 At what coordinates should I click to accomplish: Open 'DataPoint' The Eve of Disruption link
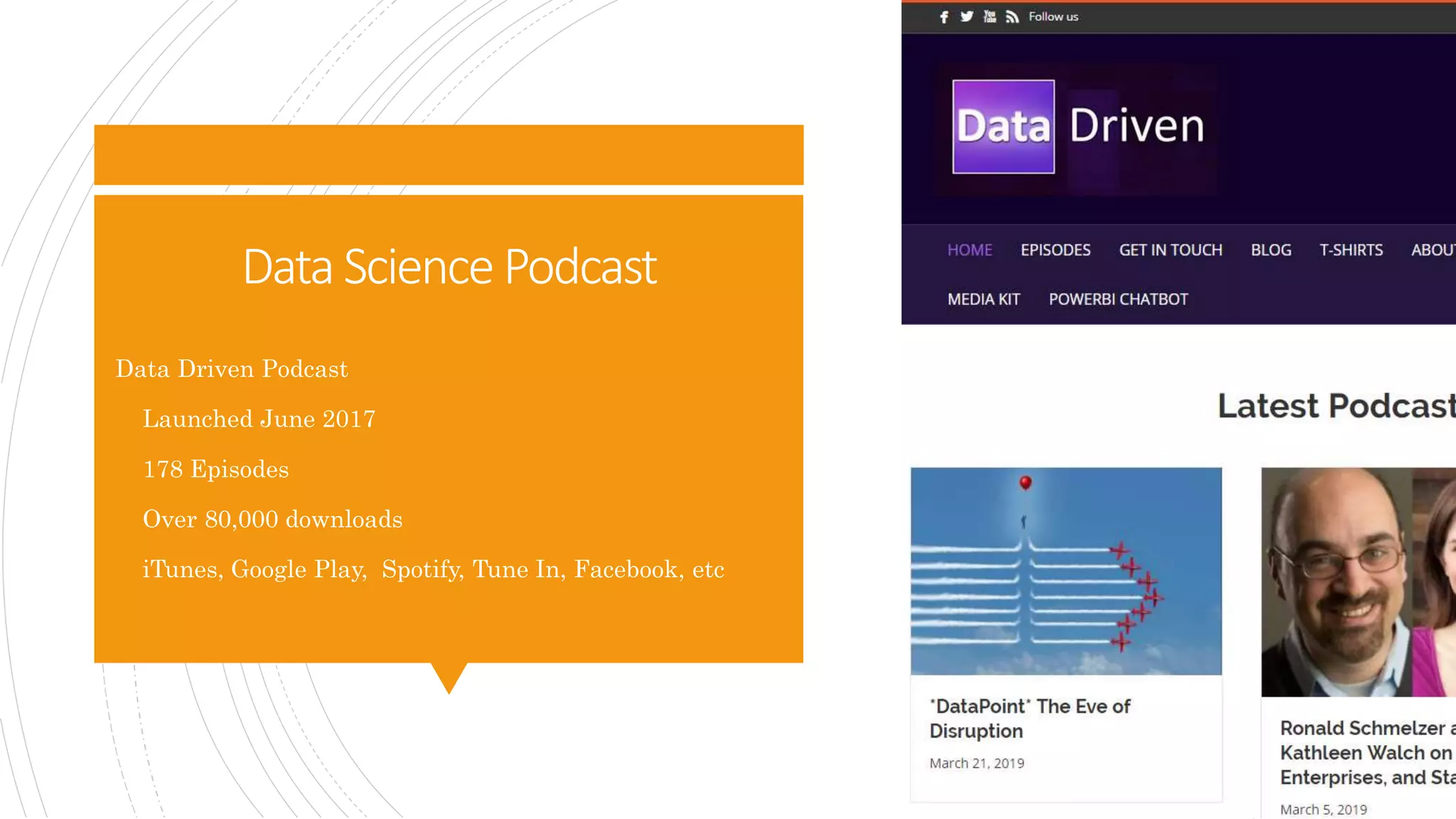pos(1029,718)
